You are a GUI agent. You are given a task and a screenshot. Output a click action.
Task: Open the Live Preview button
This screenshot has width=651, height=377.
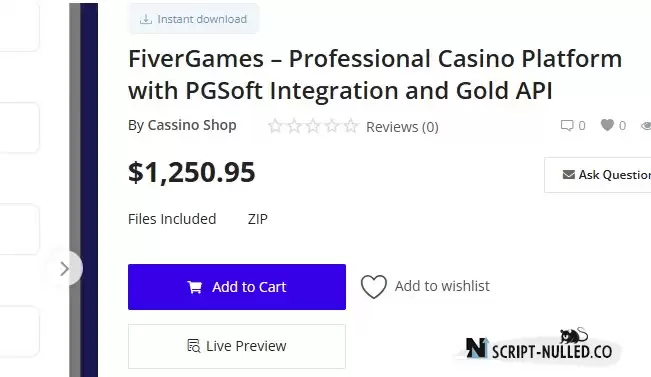pos(237,346)
